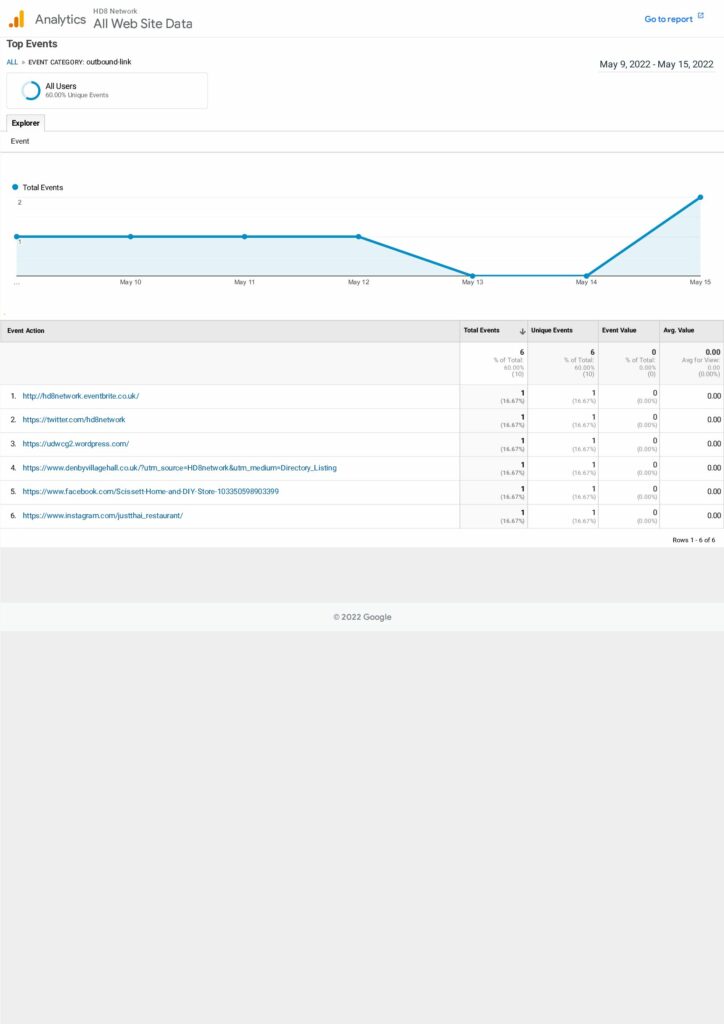Open the justthai_restaurant Instagram link

[x=102, y=516]
